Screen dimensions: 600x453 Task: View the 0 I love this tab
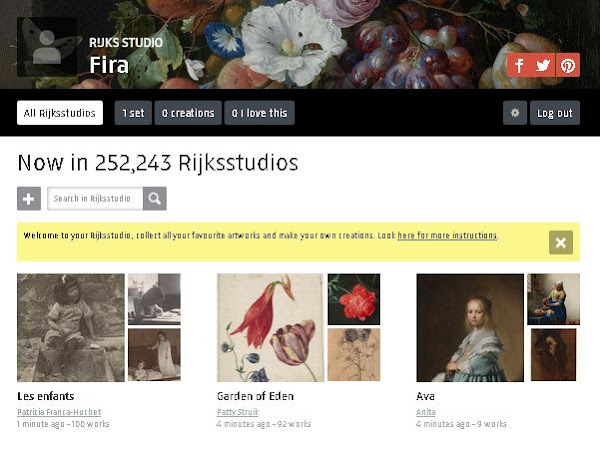click(259, 113)
